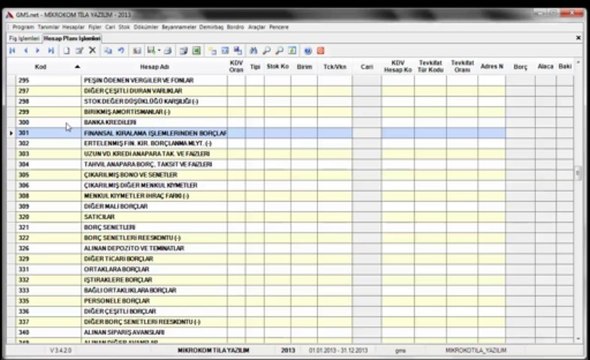Viewport: 590px width, 360px height.
Task: Click the 2013 year in status bar
Action: pos(288,350)
